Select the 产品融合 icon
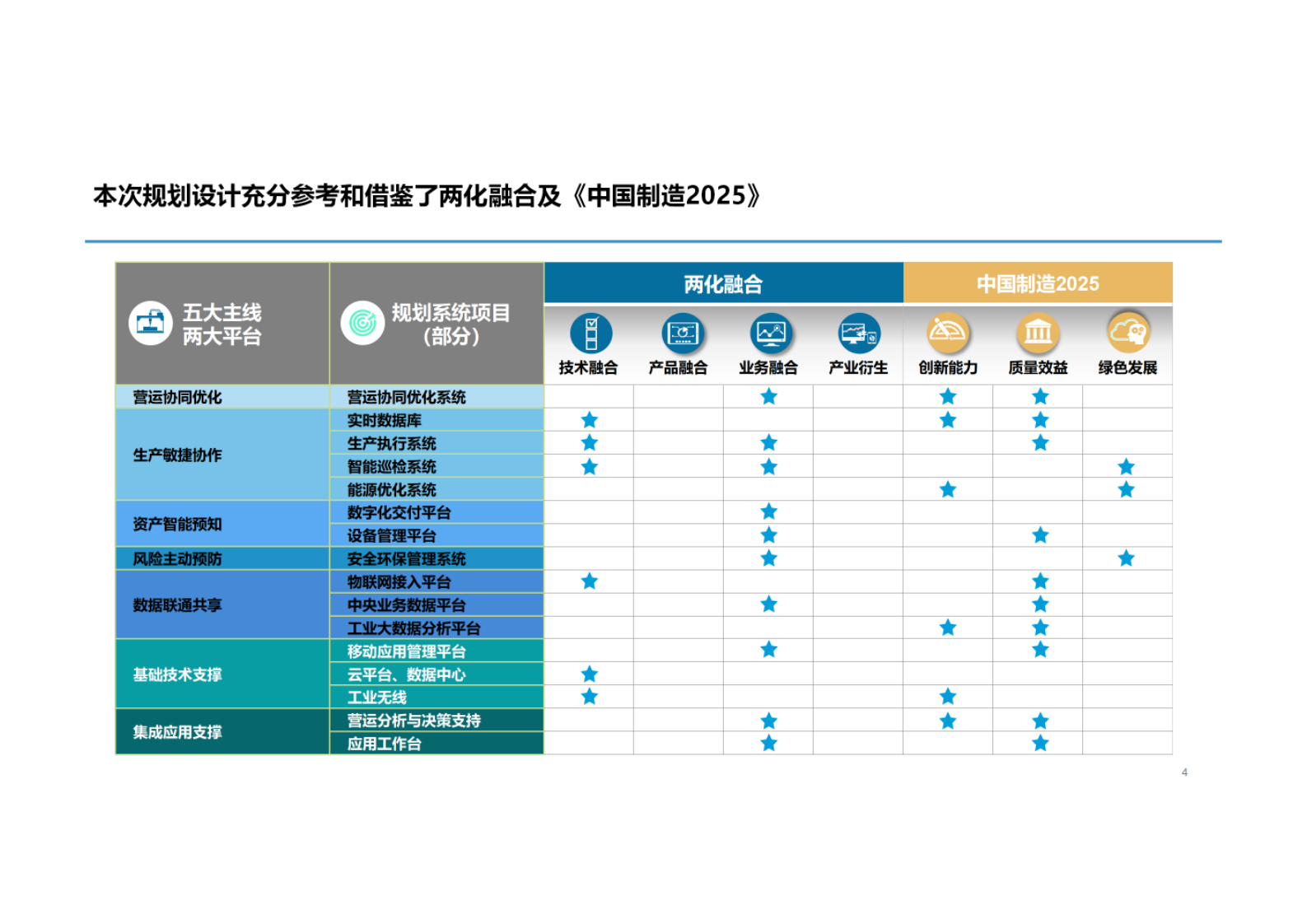The height and width of the screenshot is (924, 1307). click(682, 334)
